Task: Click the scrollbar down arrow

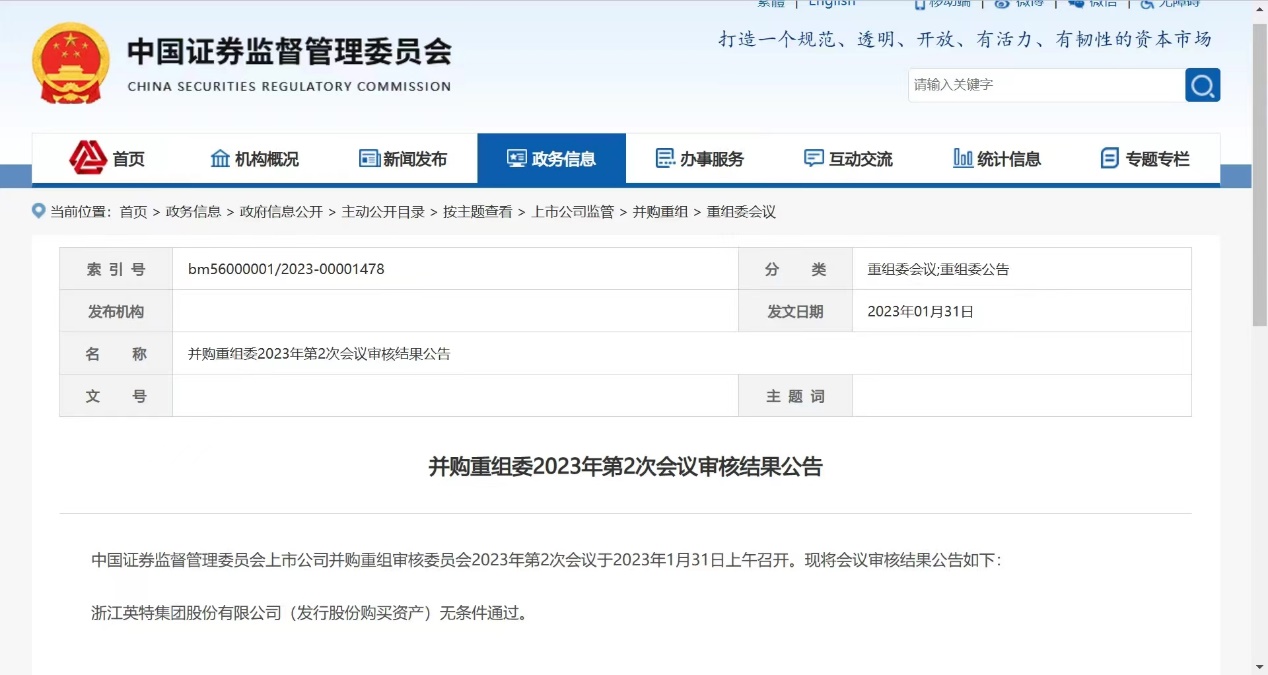Action: [1259, 667]
